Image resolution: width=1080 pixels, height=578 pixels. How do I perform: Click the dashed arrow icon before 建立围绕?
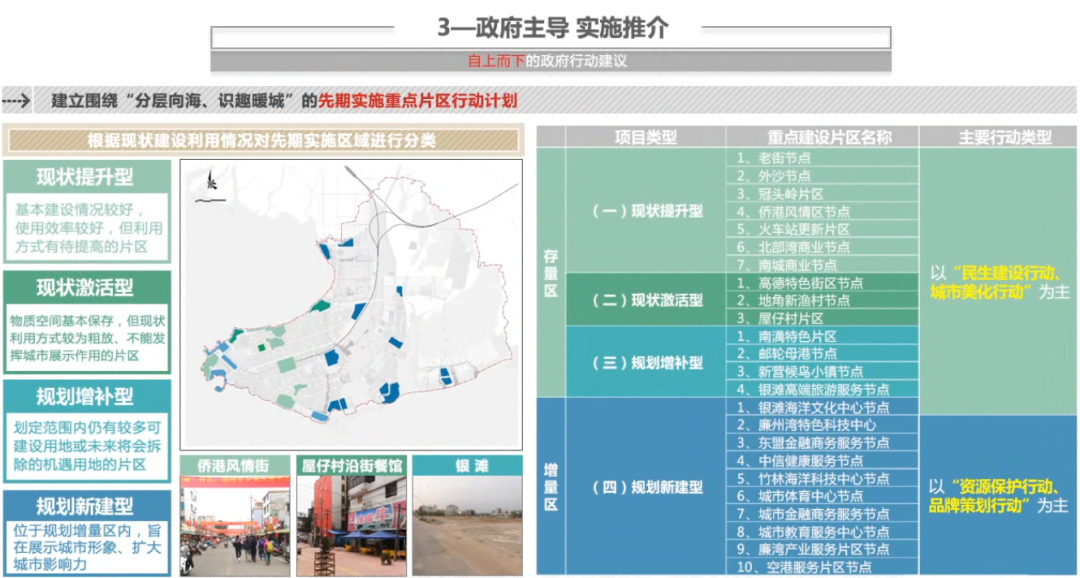pyautogui.click(x=15, y=101)
